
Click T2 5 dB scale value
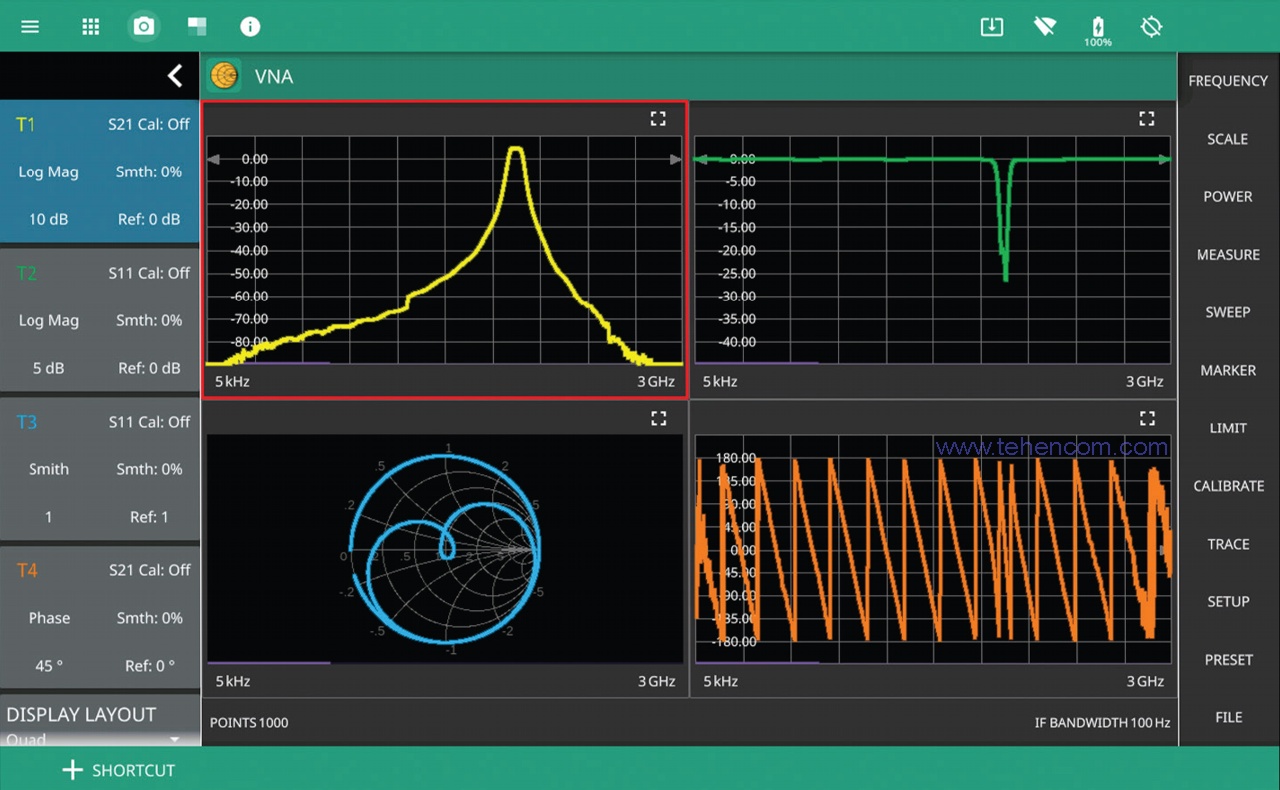[48, 368]
